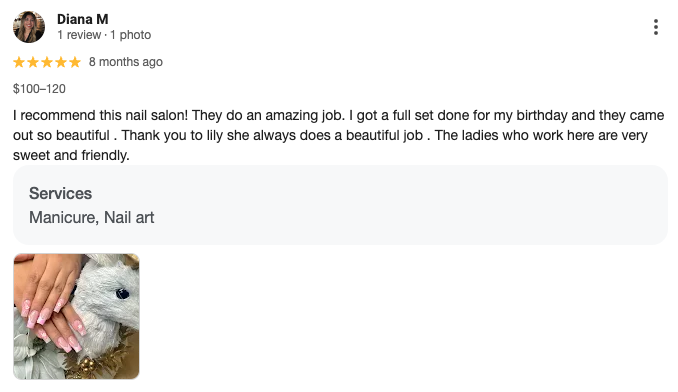Click the $100–120 price range label
The height and width of the screenshot is (392, 678).
tap(39, 89)
